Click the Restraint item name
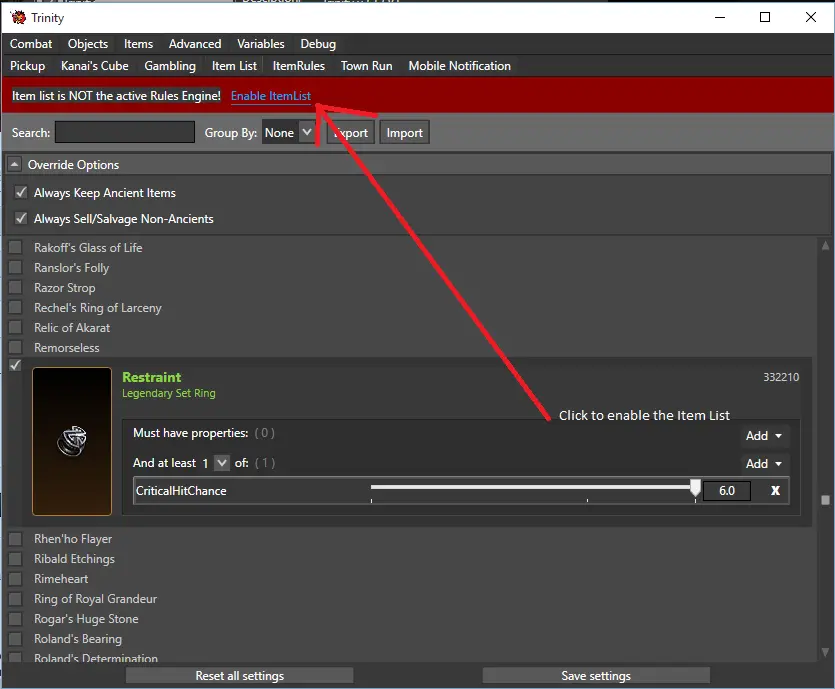The height and width of the screenshot is (689, 835). [x=152, y=377]
